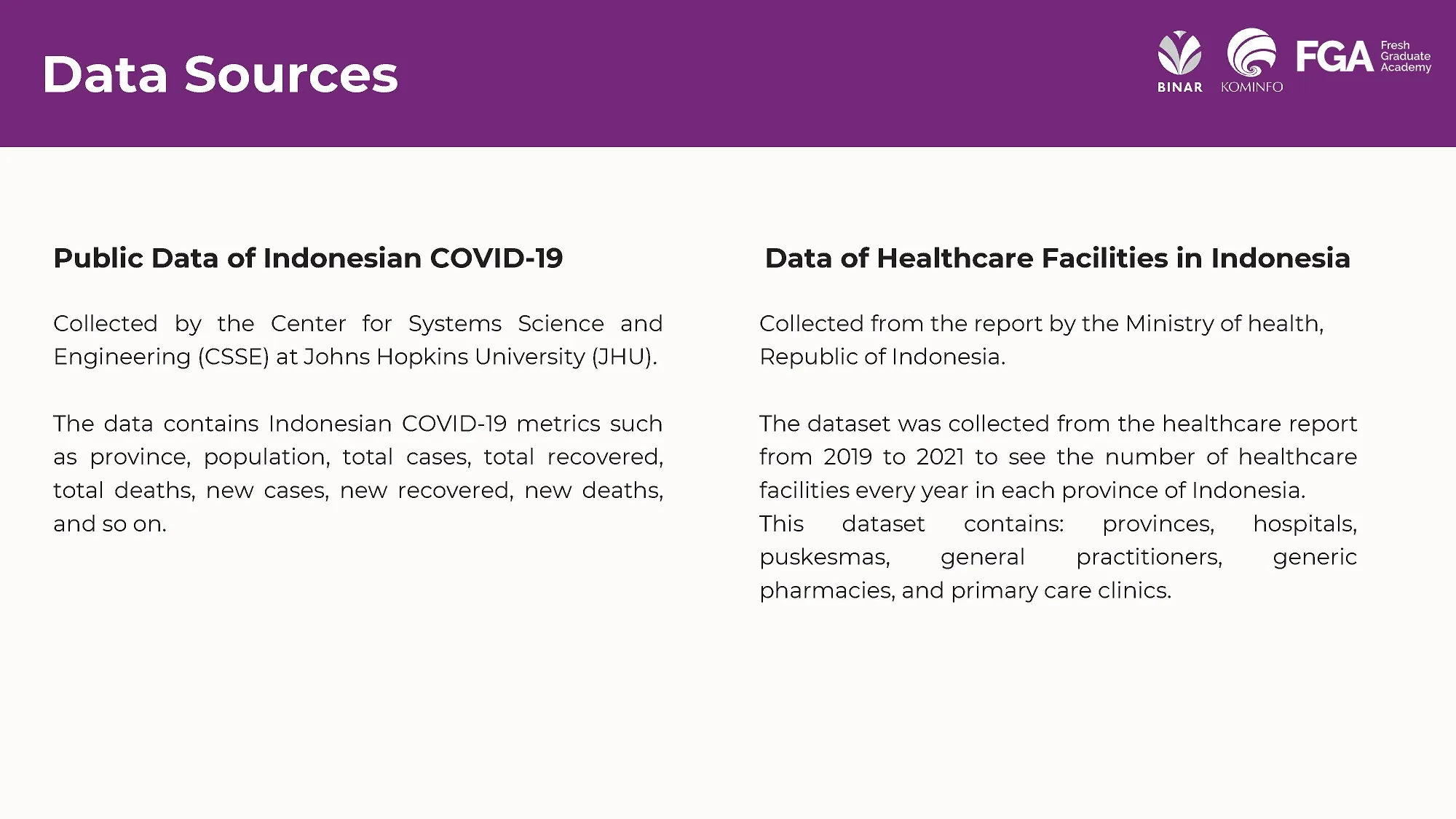Click the year 2019 in the text
The image size is (1456, 819).
(x=847, y=456)
